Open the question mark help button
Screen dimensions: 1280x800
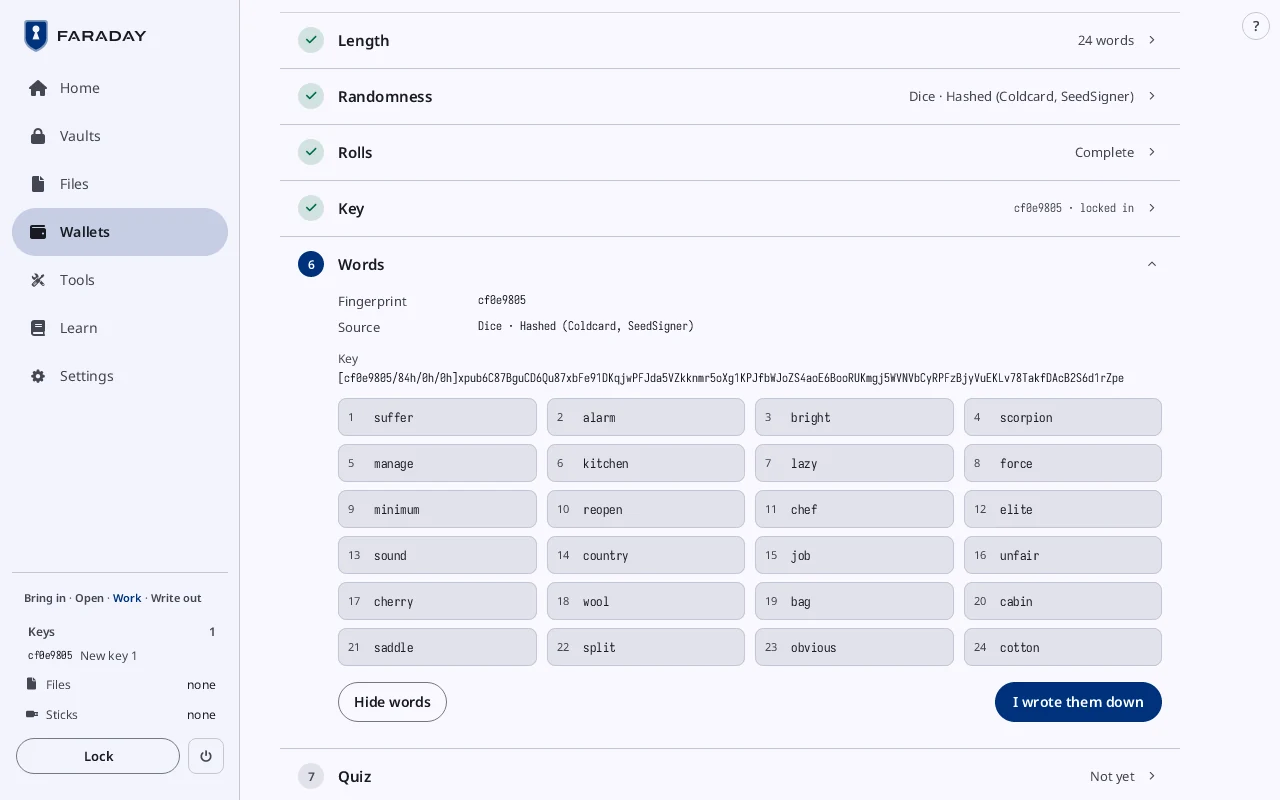click(1256, 26)
